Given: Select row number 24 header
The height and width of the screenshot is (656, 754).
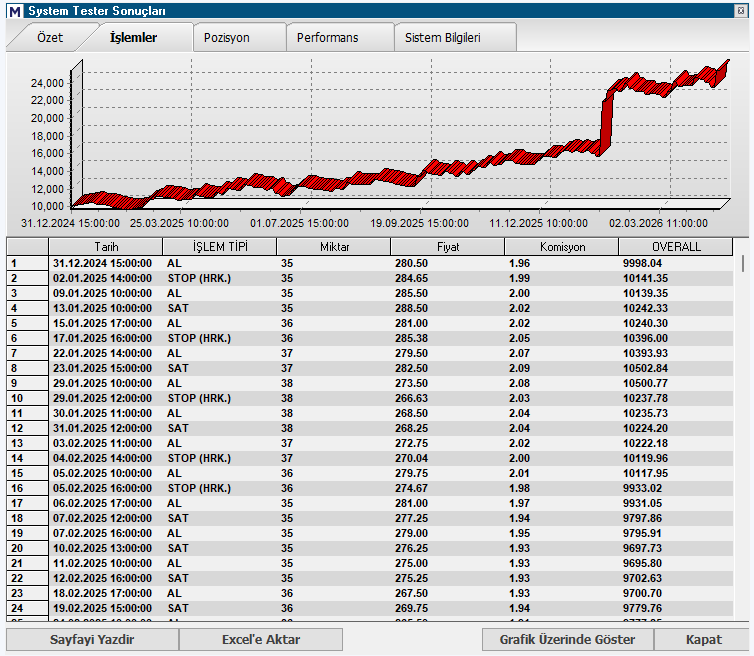Looking at the screenshot, I should (27, 608).
